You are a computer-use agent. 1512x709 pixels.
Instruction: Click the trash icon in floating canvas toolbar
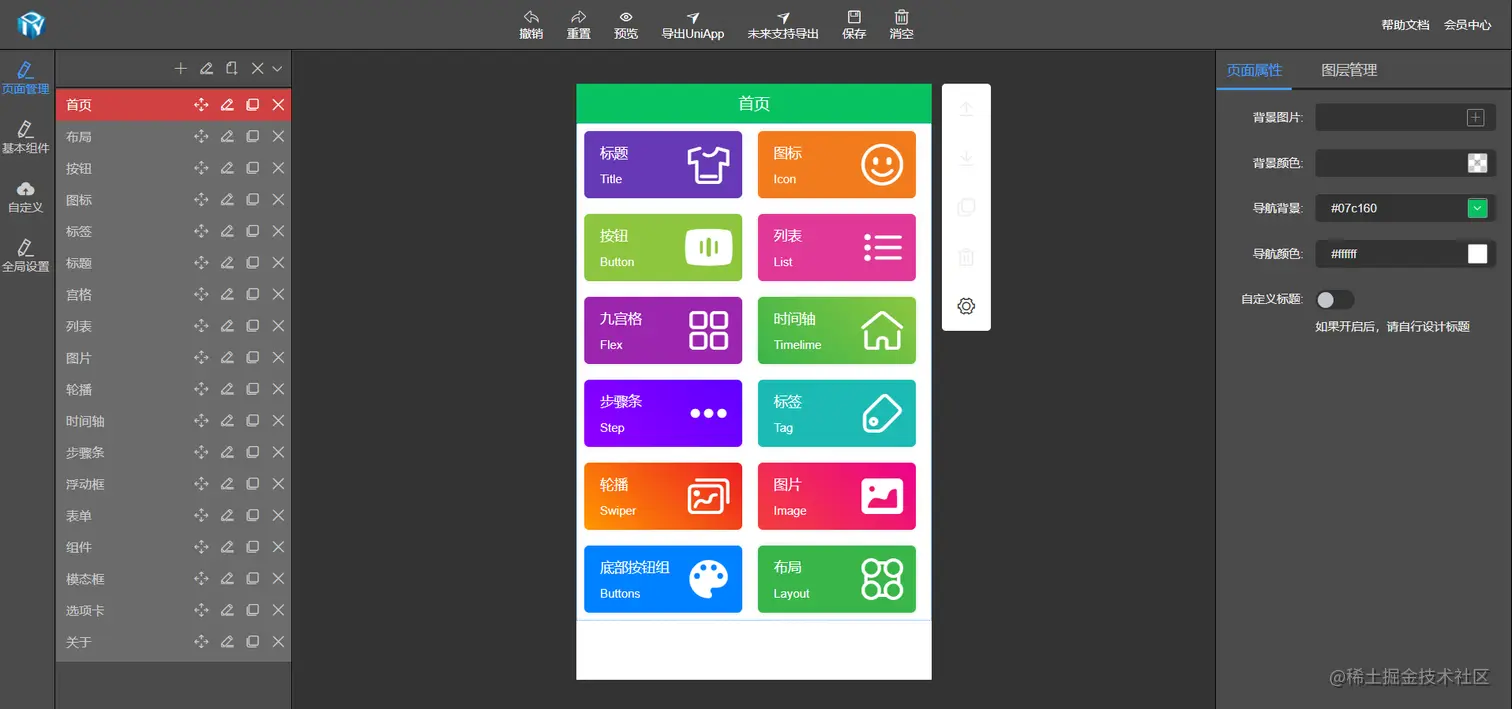(x=966, y=257)
